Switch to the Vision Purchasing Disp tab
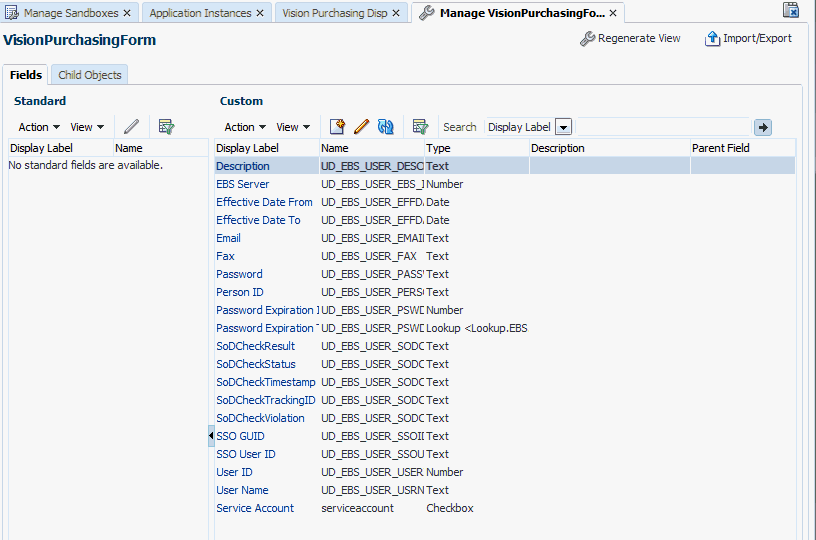This screenshot has width=816, height=540. click(335, 13)
